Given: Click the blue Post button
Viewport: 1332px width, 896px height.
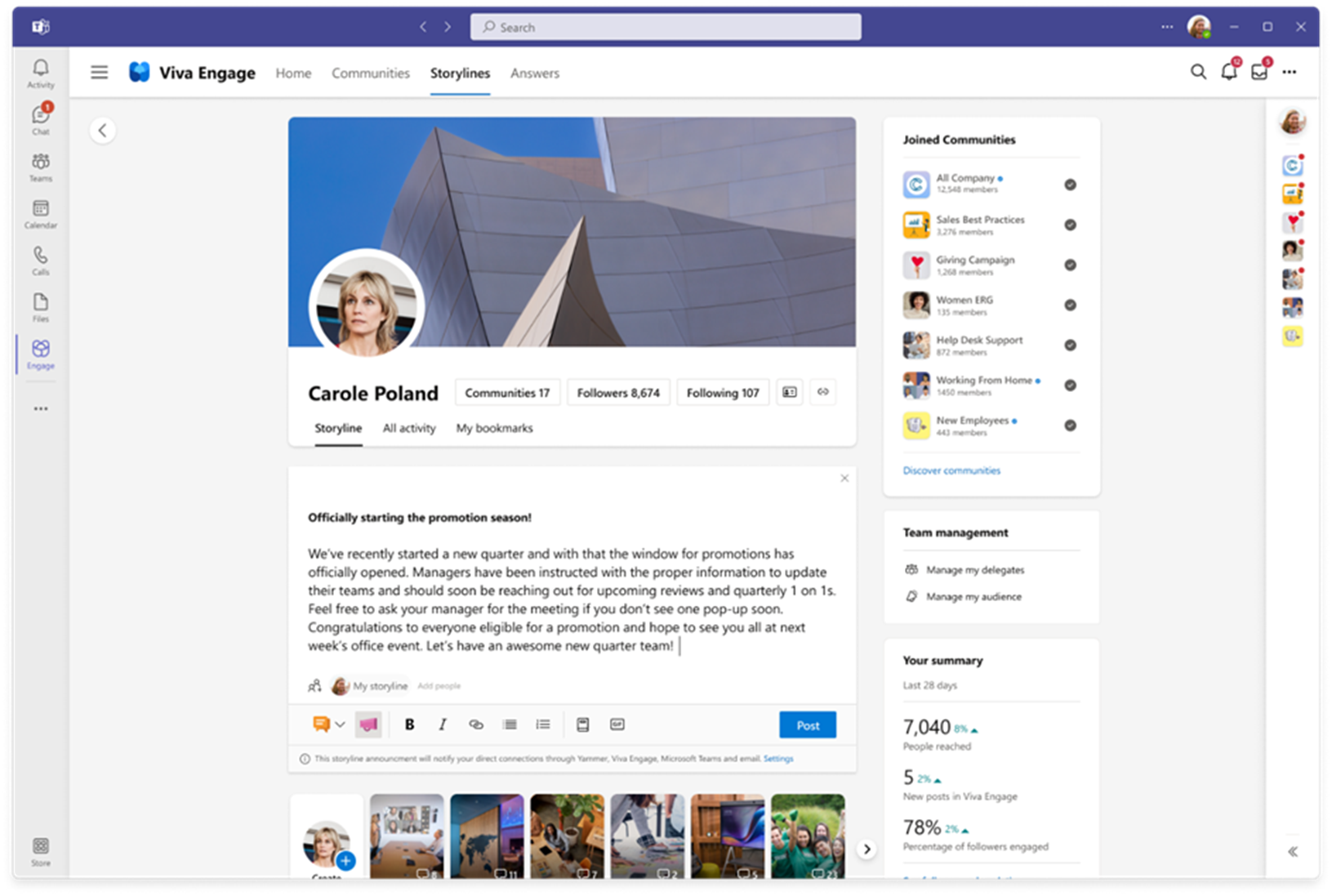Looking at the screenshot, I should (x=807, y=724).
